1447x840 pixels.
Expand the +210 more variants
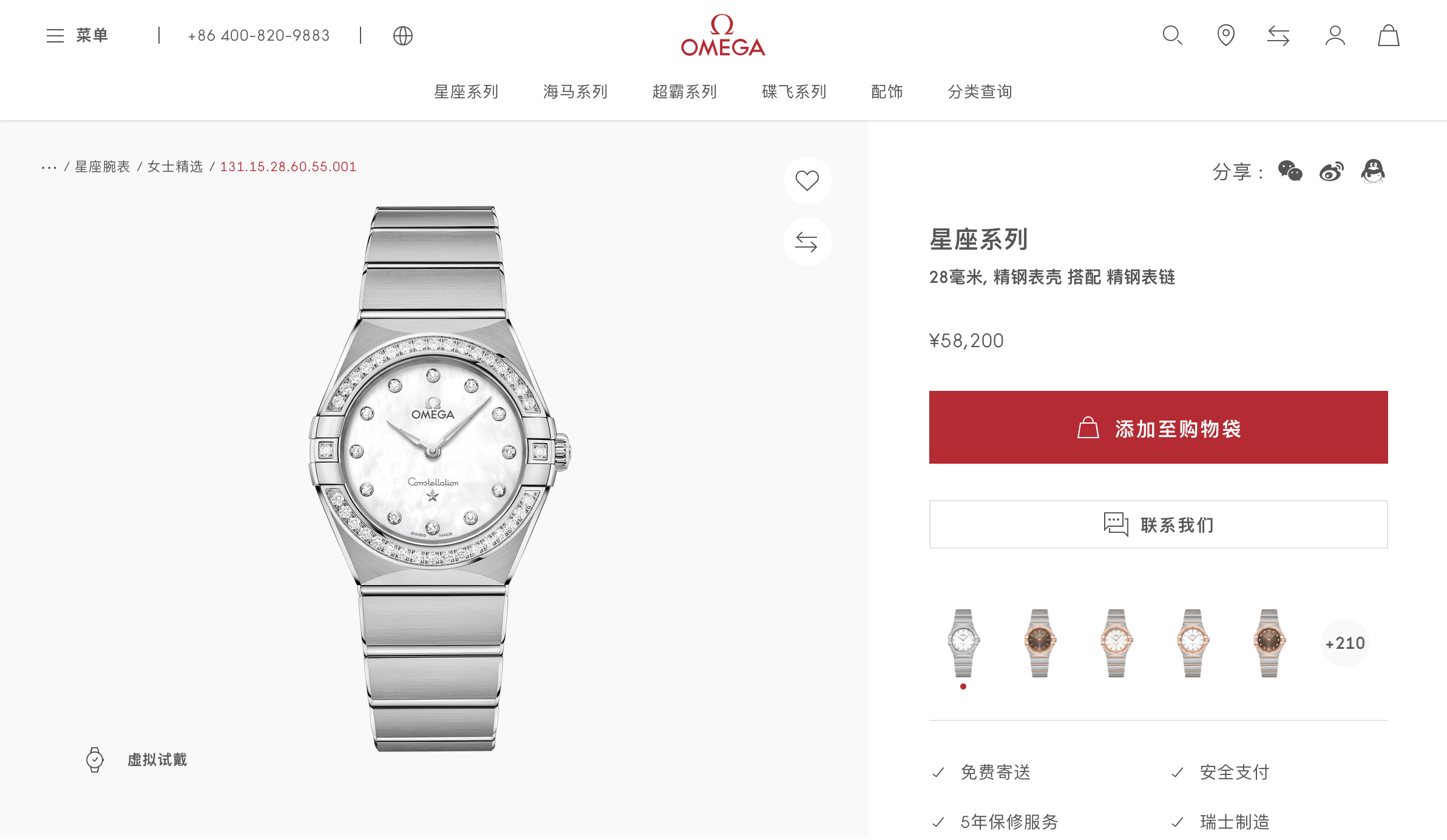click(x=1345, y=643)
